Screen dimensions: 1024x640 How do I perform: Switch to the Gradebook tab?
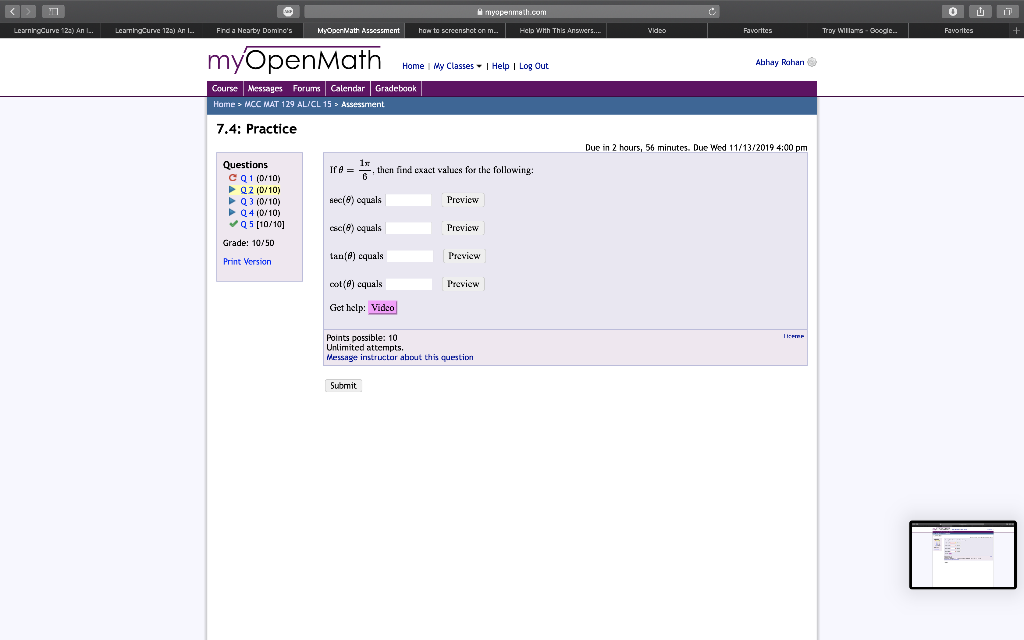click(396, 88)
